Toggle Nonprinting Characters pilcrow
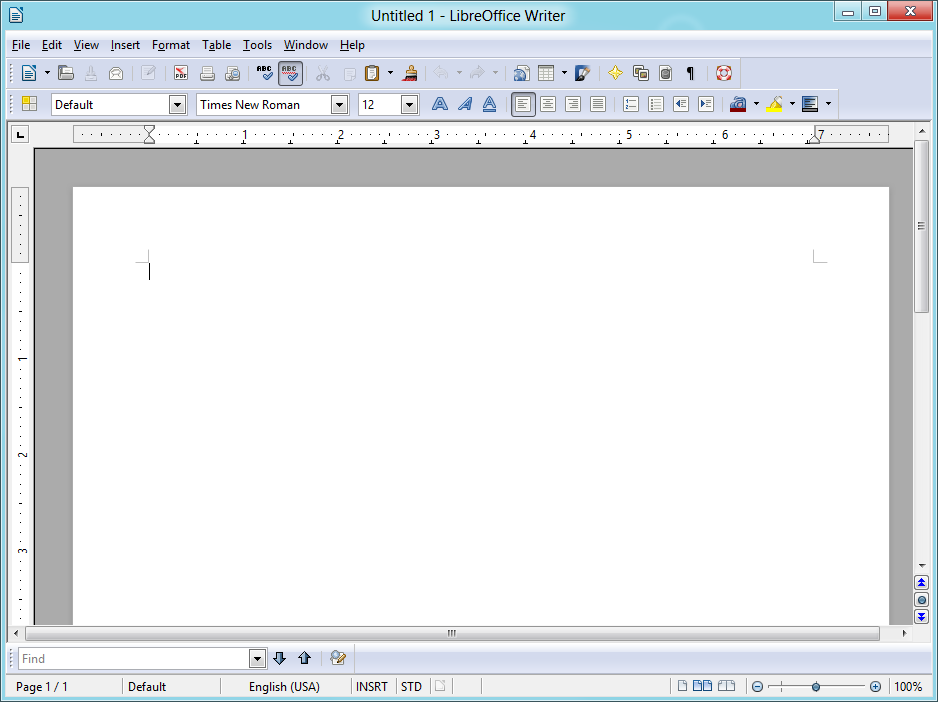 click(690, 74)
